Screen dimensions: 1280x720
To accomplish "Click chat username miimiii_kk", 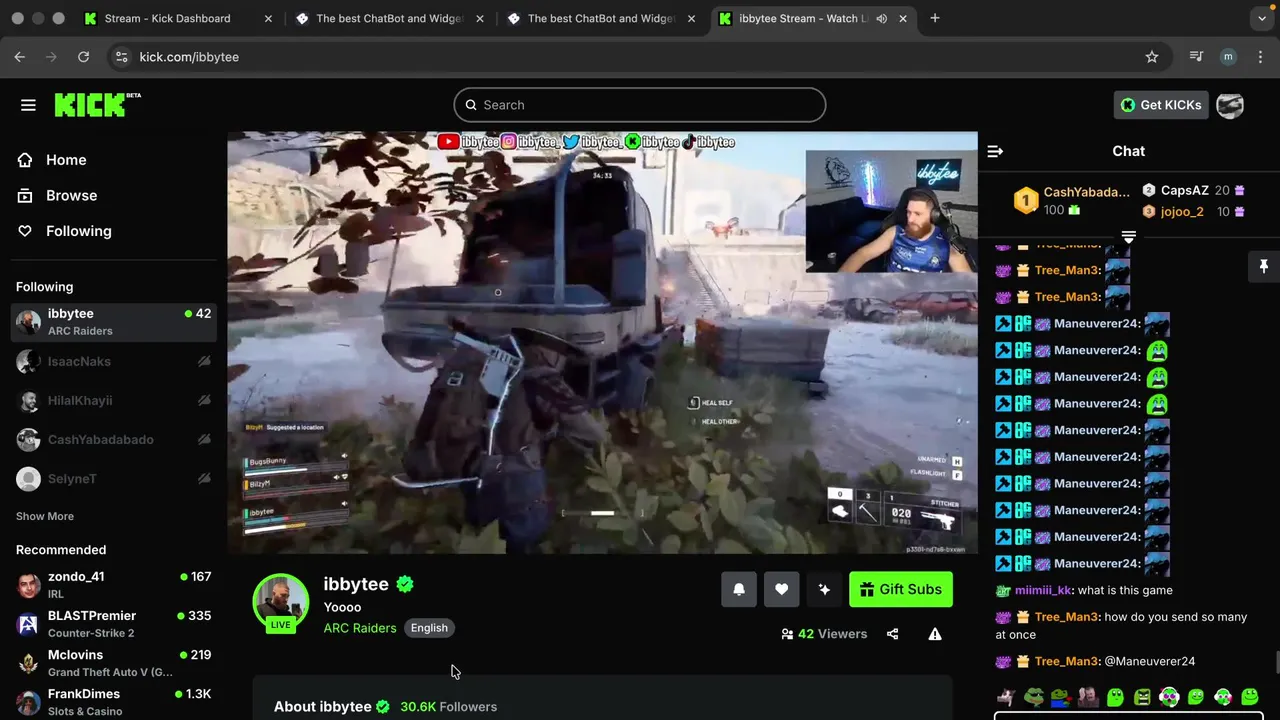I will coord(1043,590).
